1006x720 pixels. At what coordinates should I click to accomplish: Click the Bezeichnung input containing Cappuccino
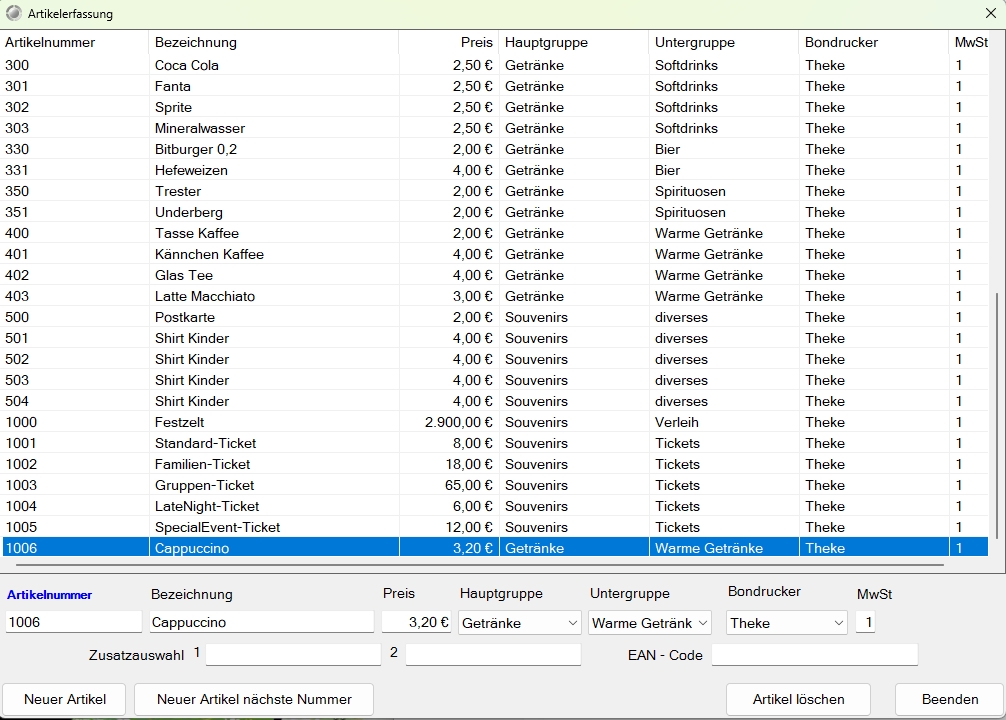tap(262, 622)
